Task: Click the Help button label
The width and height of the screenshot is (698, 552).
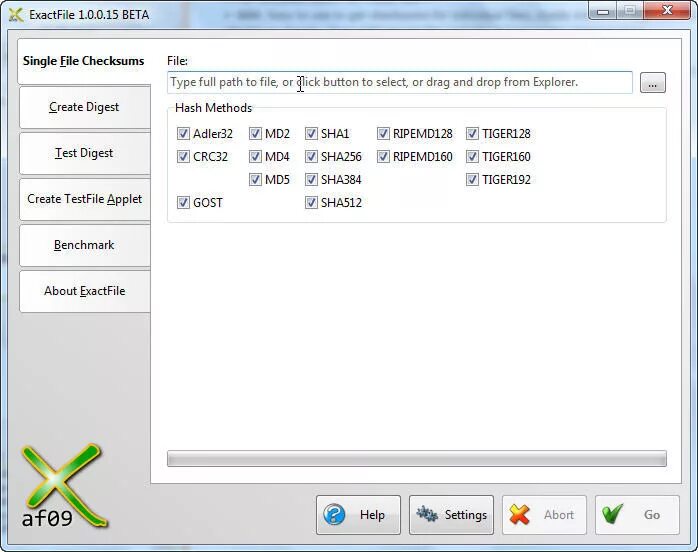Action: pyautogui.click(x=372, y=515)
